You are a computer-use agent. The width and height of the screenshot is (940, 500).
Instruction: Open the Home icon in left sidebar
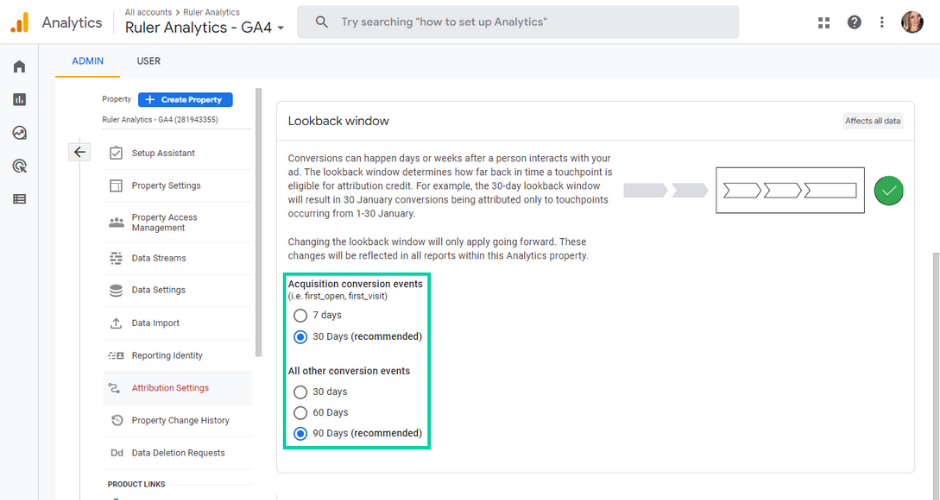tap(19, 67)
